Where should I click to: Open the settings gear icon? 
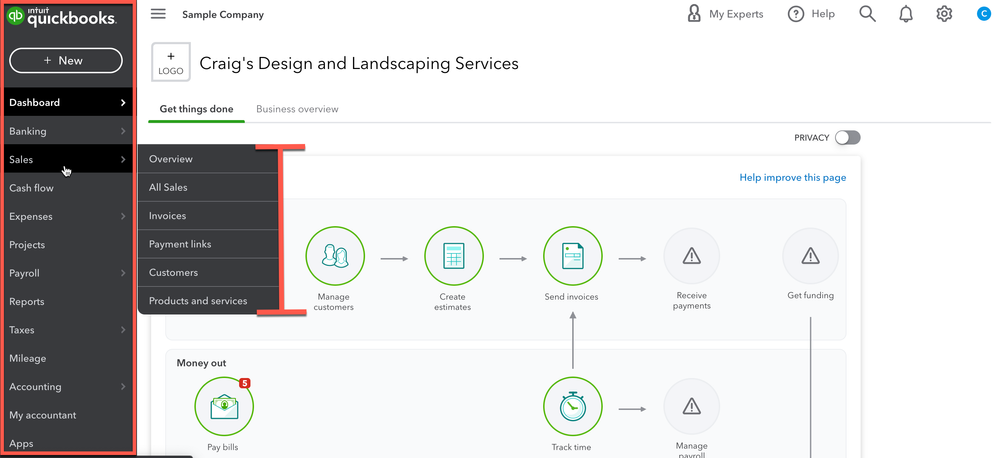pos(944,14)
